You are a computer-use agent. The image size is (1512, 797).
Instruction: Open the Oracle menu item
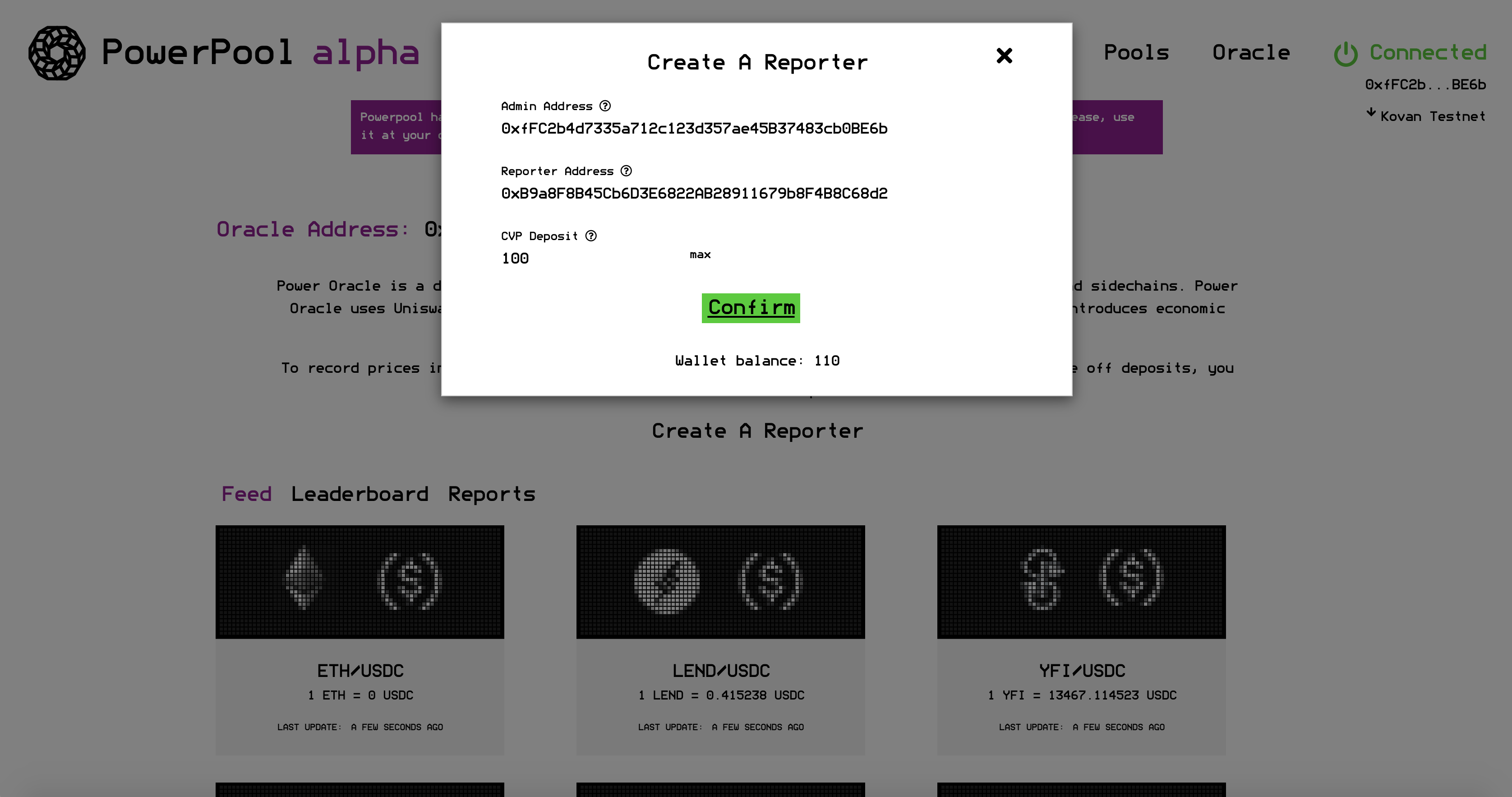[x=1251, y=53]
